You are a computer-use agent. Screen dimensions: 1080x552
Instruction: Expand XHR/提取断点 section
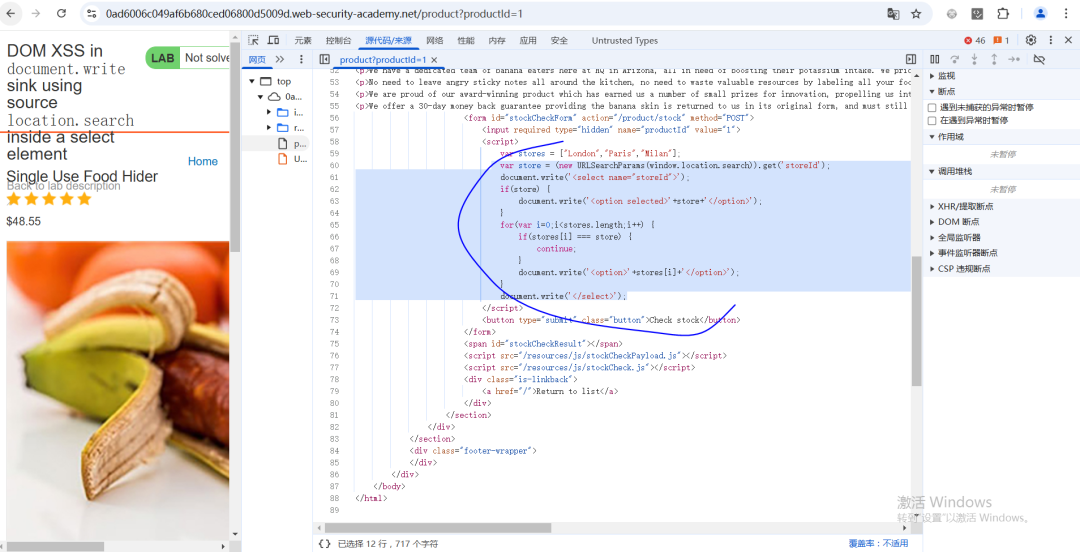(x=961, y=206)
